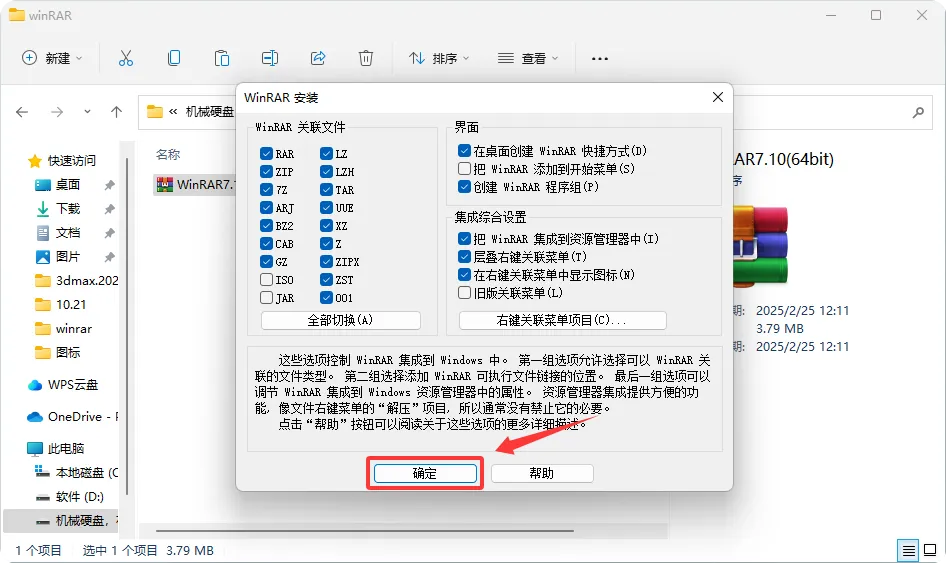The image size is (946, 563).
Task: Select the WinRAR7 installer file icon
Action: pos(165,185)
